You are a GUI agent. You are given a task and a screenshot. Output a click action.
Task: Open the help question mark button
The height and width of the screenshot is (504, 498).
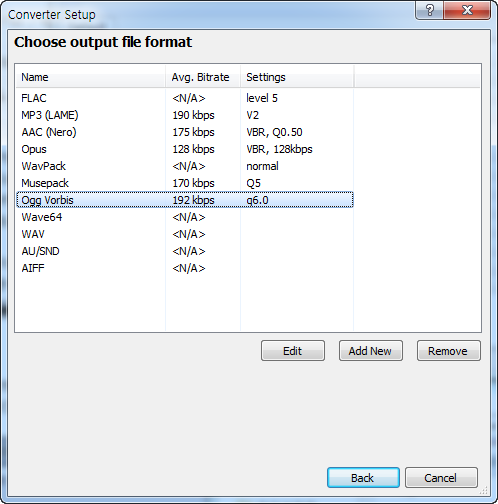430,10
